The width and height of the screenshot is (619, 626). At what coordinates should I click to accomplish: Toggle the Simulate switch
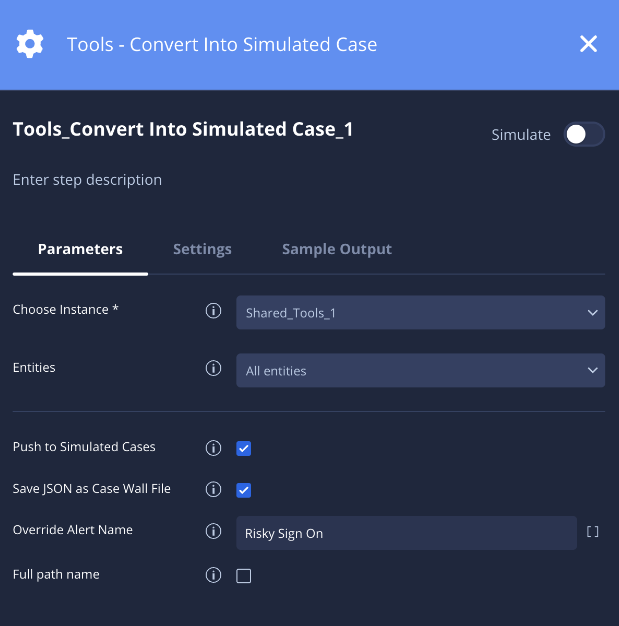tap(584, 135)
